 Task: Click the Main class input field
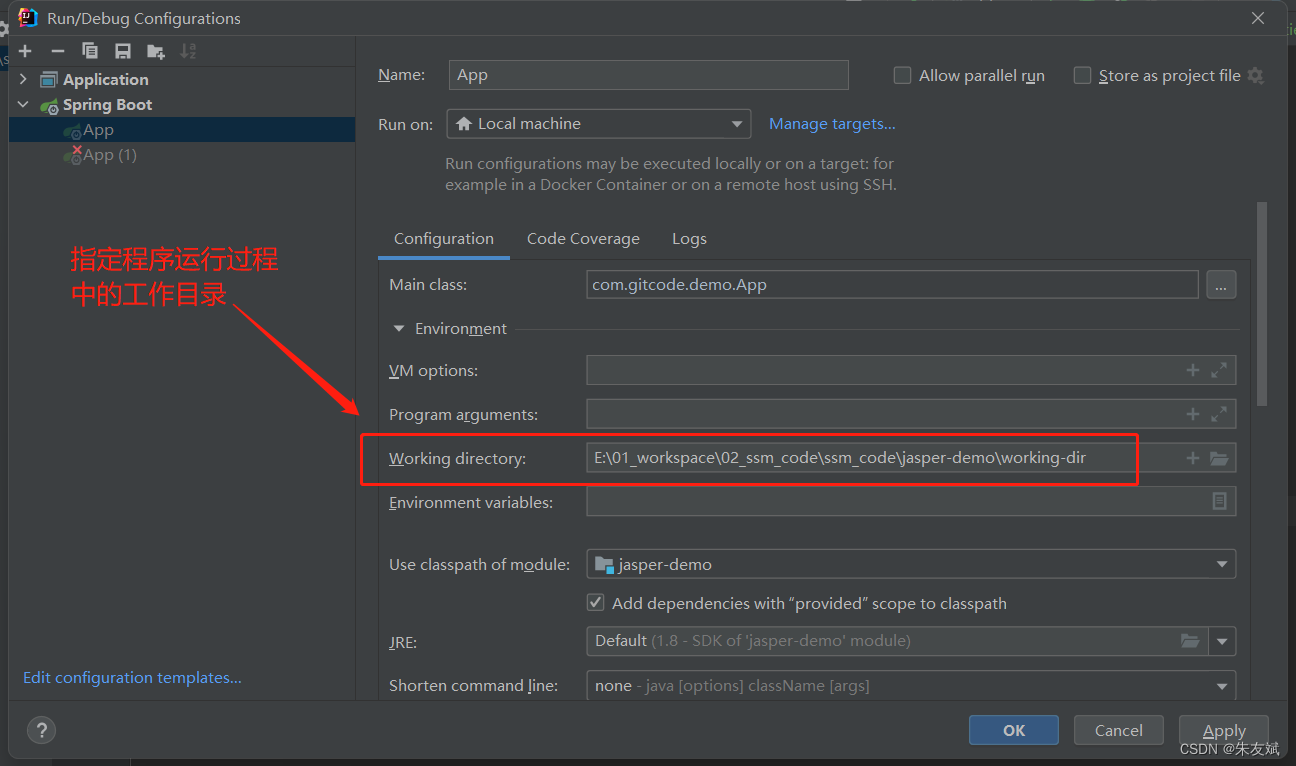tap(892, 285)
